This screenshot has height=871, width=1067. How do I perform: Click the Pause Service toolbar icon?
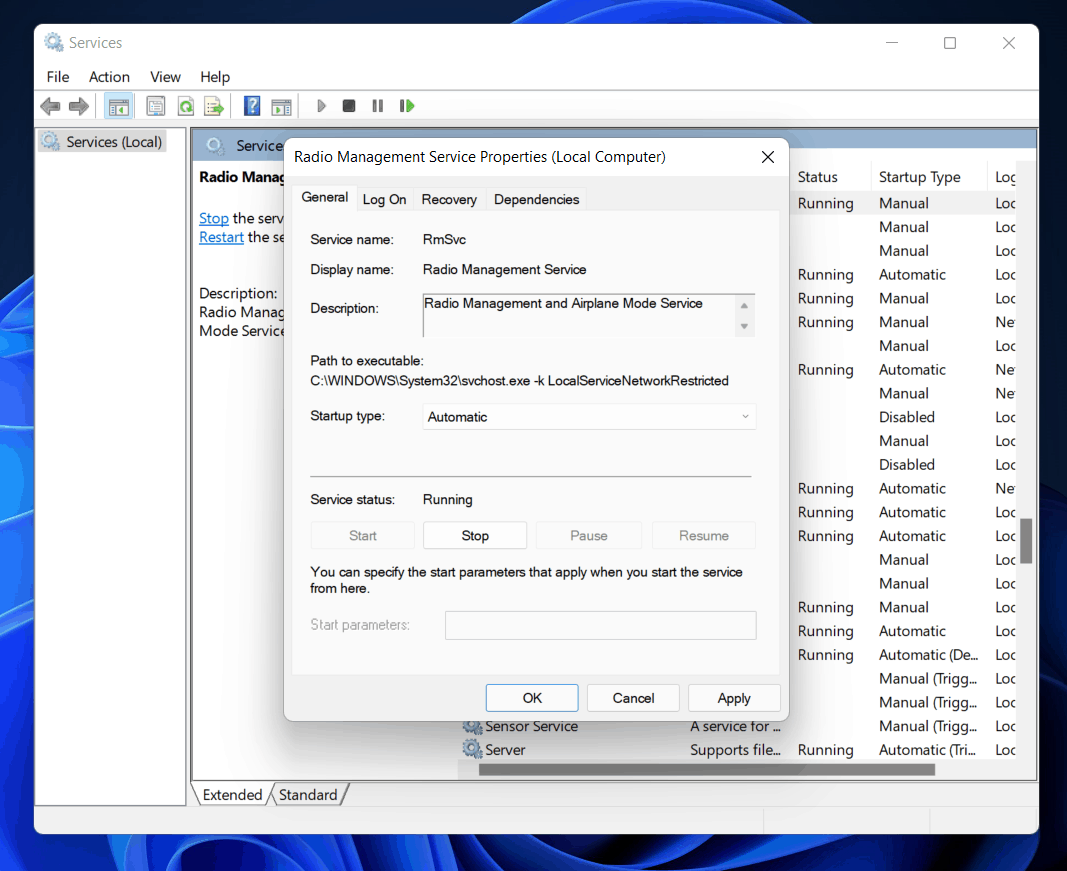(x=378, y=106)
